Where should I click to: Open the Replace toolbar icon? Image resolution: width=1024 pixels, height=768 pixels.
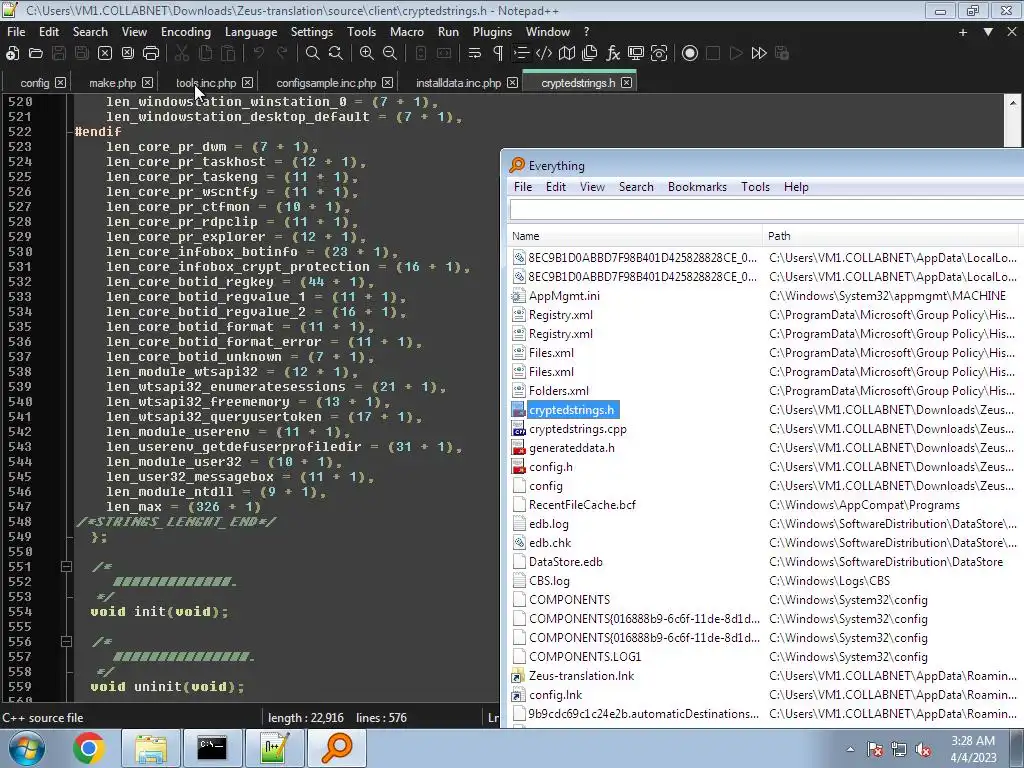point(336,54)
